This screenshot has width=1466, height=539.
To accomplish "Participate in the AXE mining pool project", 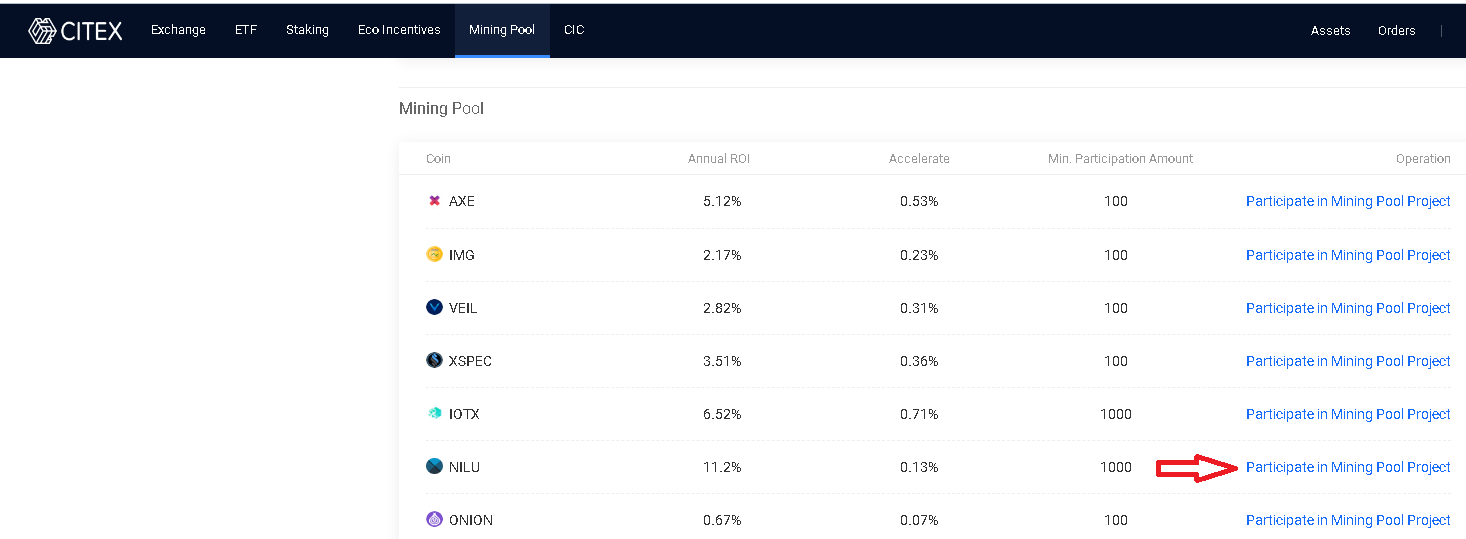I will (x=1348, y=201).
